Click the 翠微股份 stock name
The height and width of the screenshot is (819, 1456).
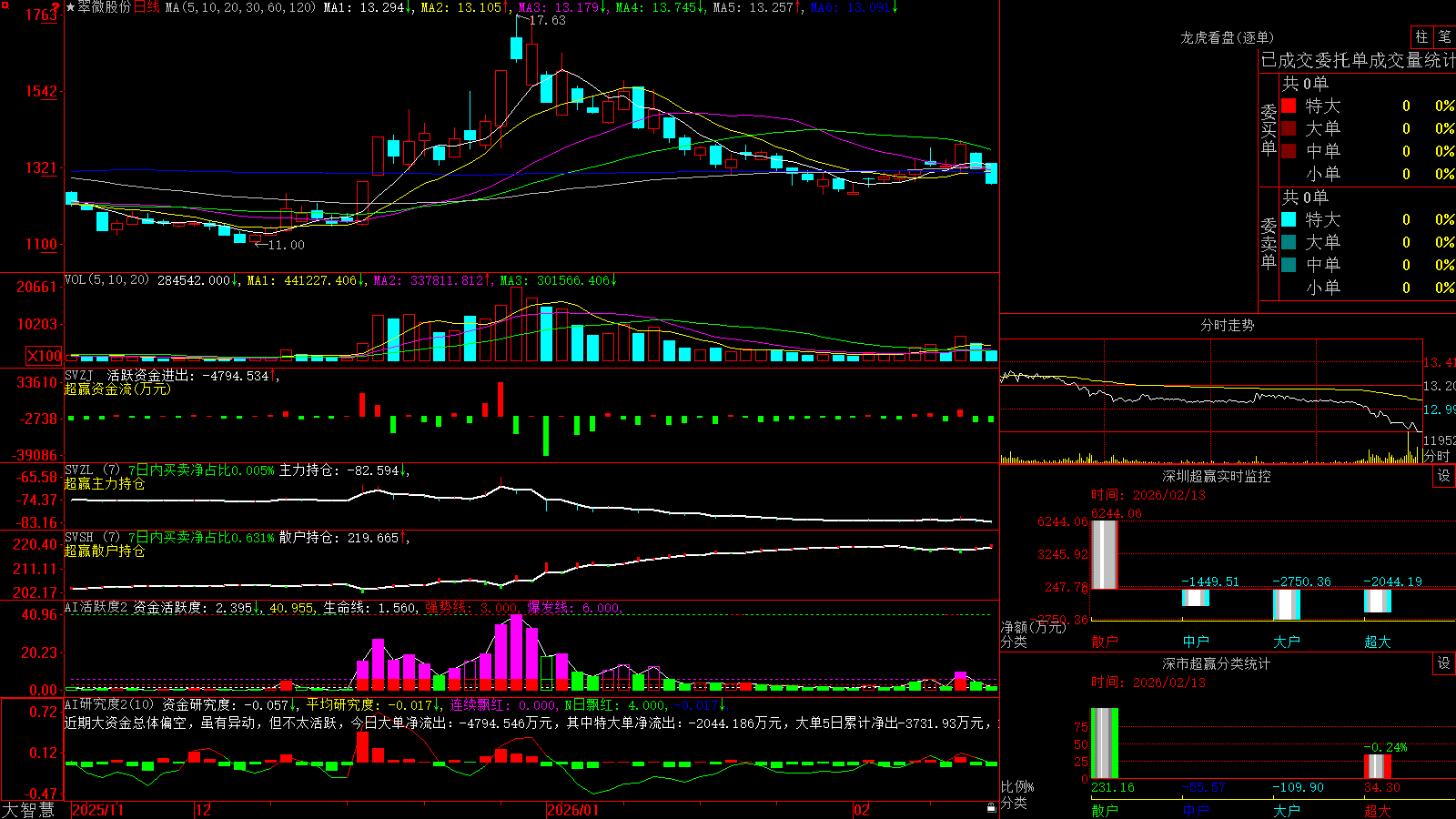104,7
